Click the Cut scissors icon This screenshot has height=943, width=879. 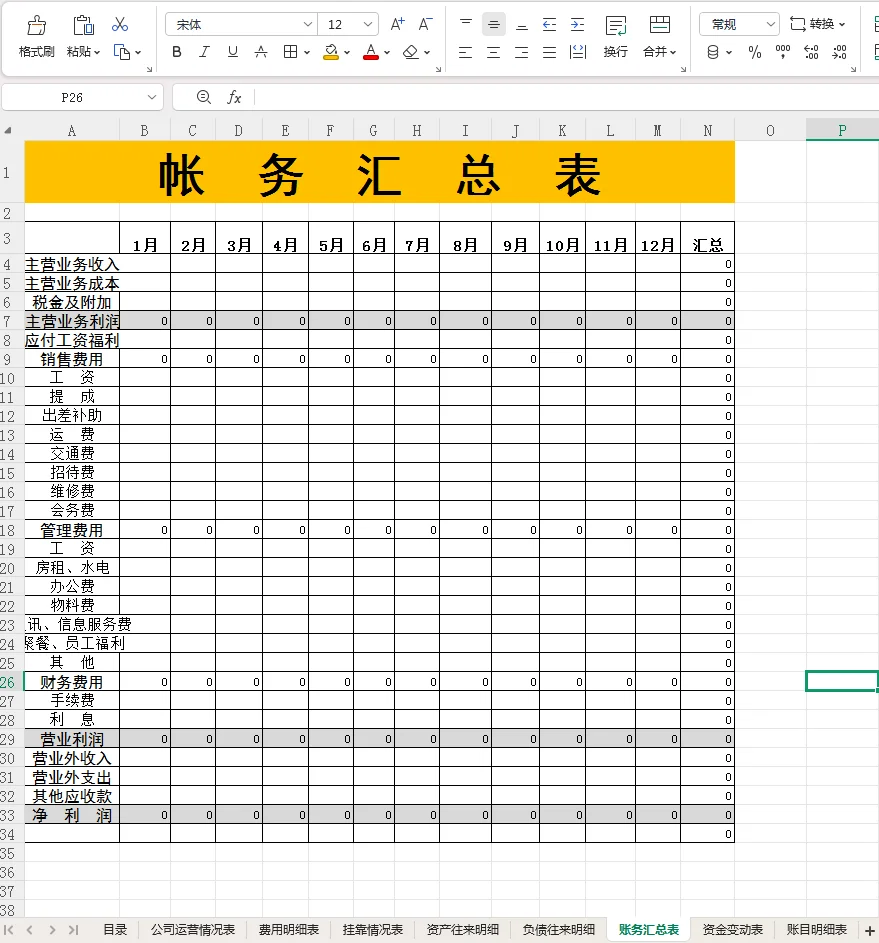pos(120,25)
